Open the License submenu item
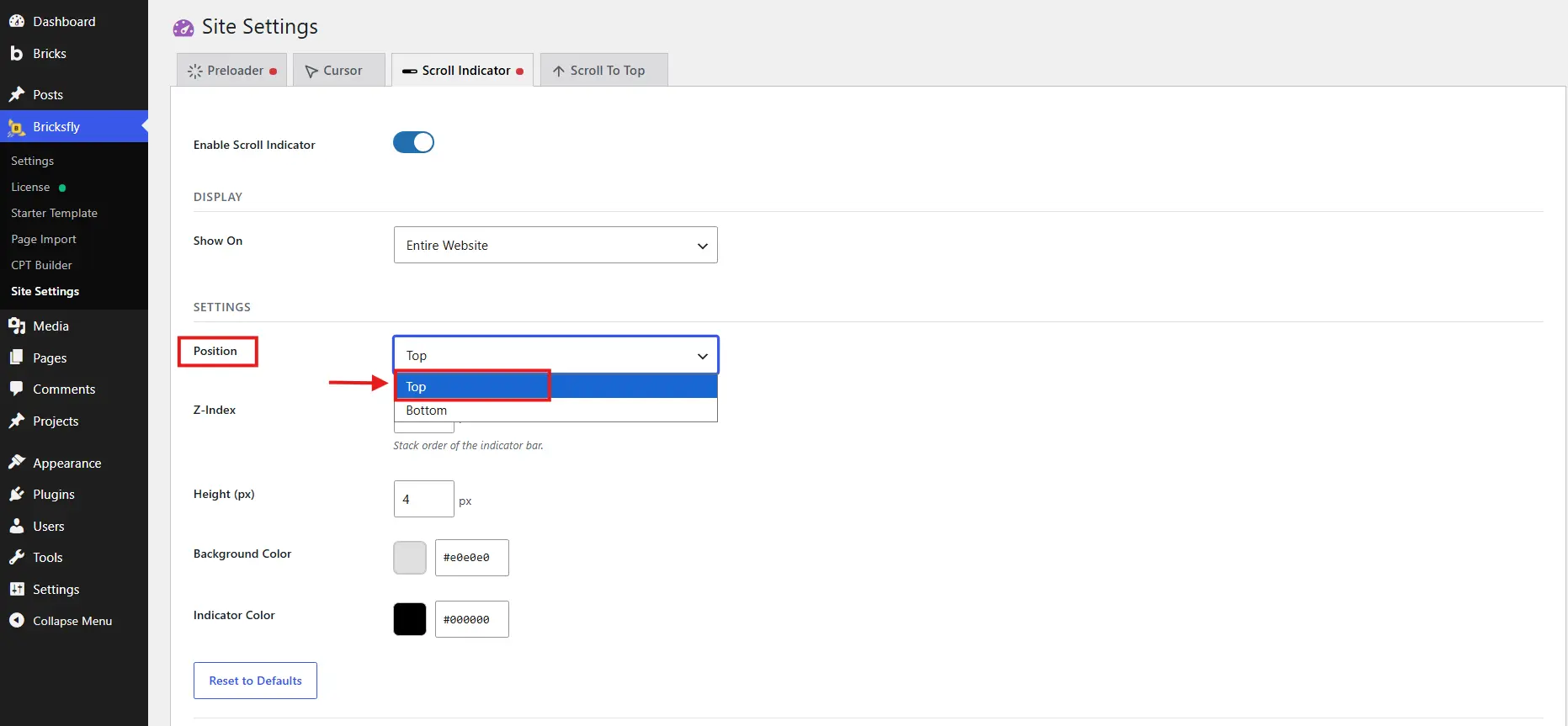This screenshot has width=1568, height=726. 30,187
